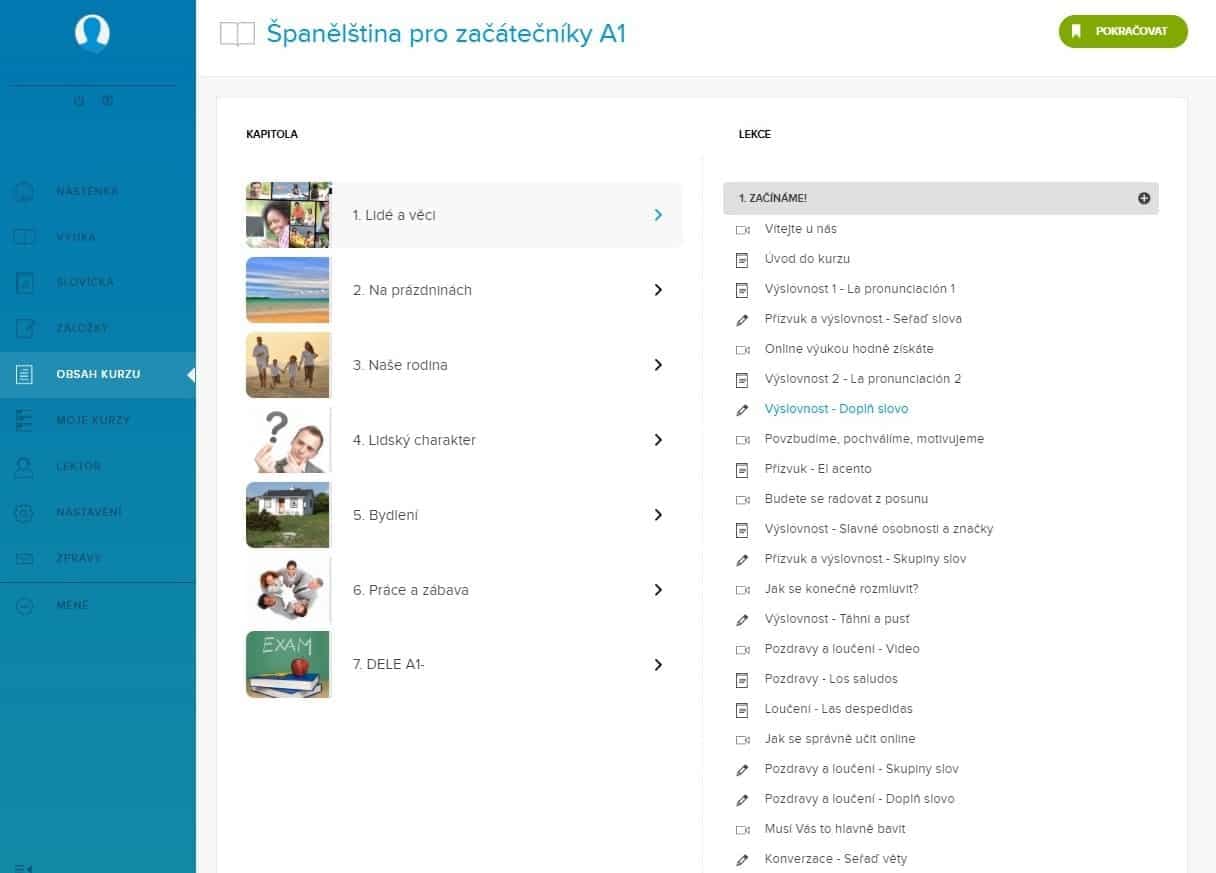Viewport: 1216px width, 873px height.
Task: Open Nástěnka from the sidebar
Action: pyautogui.click(x=98, y=191)
